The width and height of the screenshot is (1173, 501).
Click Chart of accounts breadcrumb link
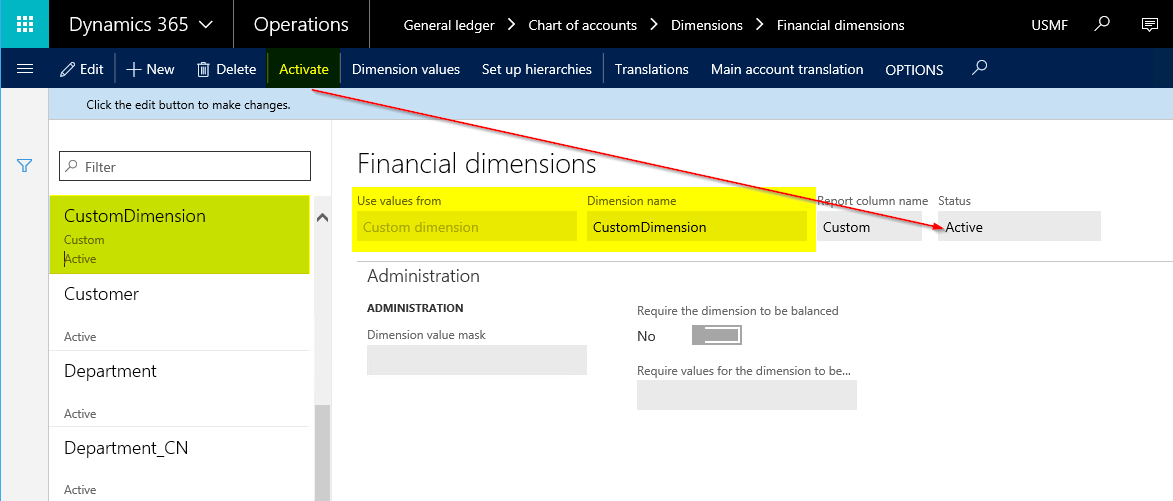583,25
